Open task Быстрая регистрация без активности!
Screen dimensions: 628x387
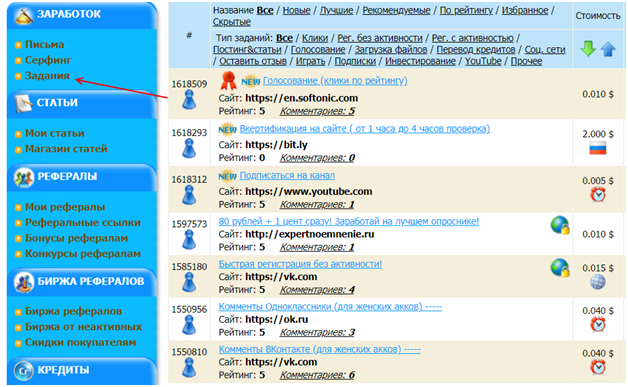click(x=300, y=264)
